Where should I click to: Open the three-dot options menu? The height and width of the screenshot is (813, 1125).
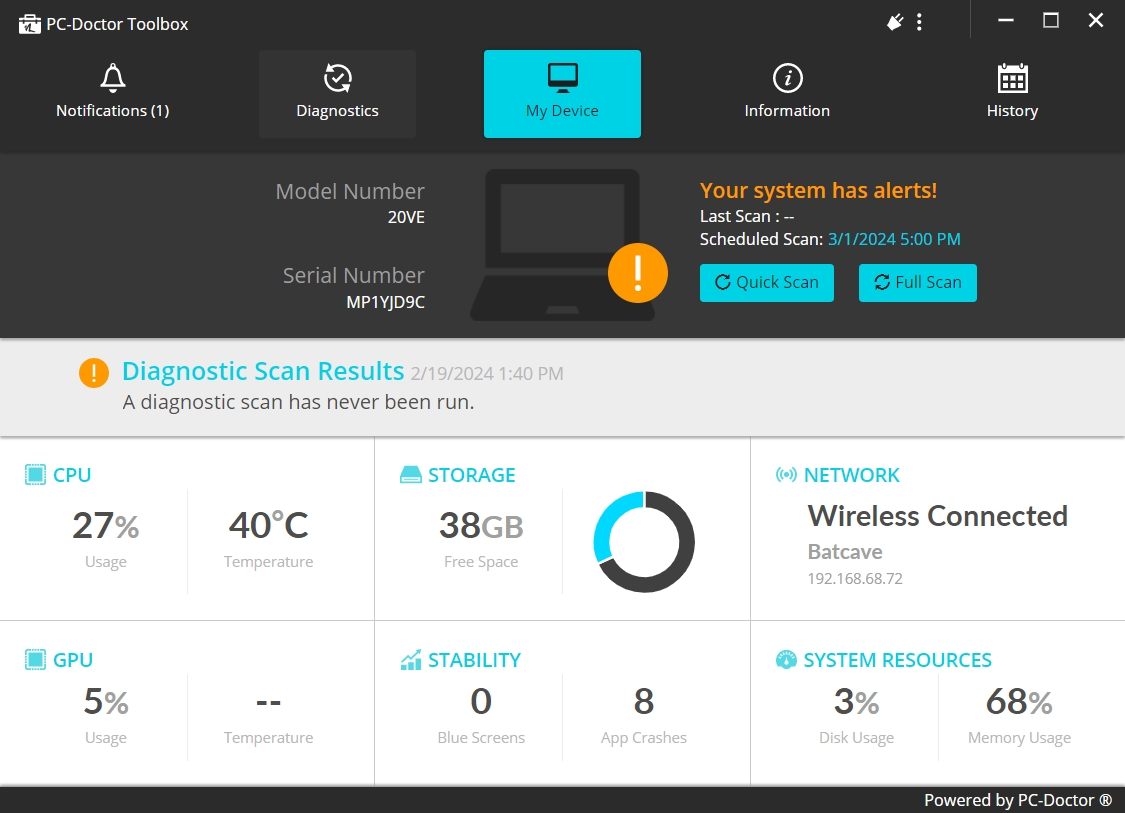919,22
